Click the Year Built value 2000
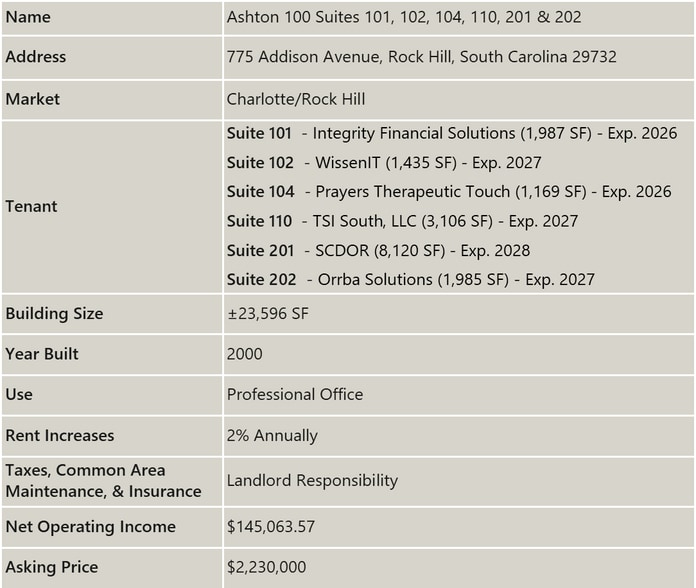Image resolution: width=696 pixels, height=588 pixels. click(245, 354)
